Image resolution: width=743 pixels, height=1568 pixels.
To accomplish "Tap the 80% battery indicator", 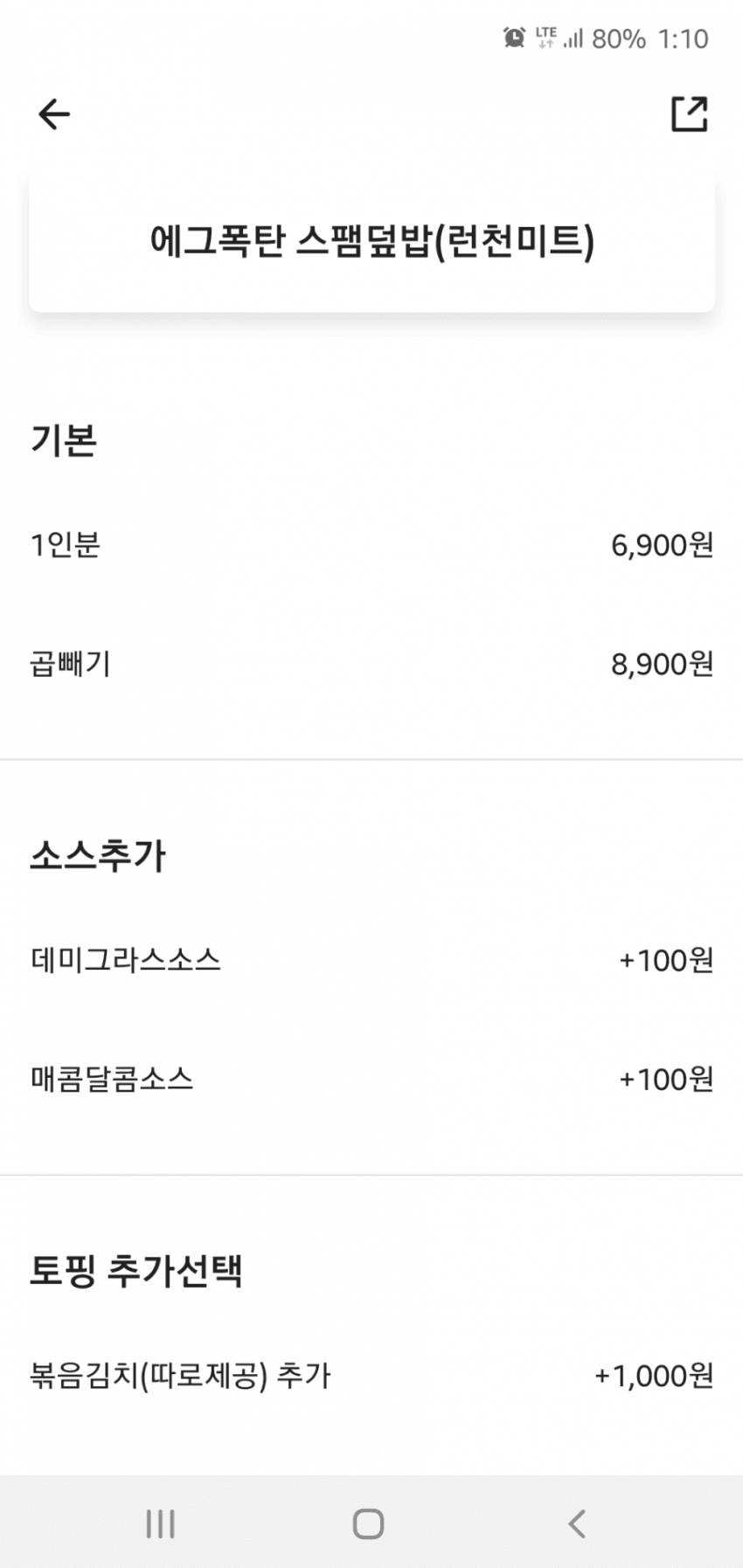I will coord(618,38).
